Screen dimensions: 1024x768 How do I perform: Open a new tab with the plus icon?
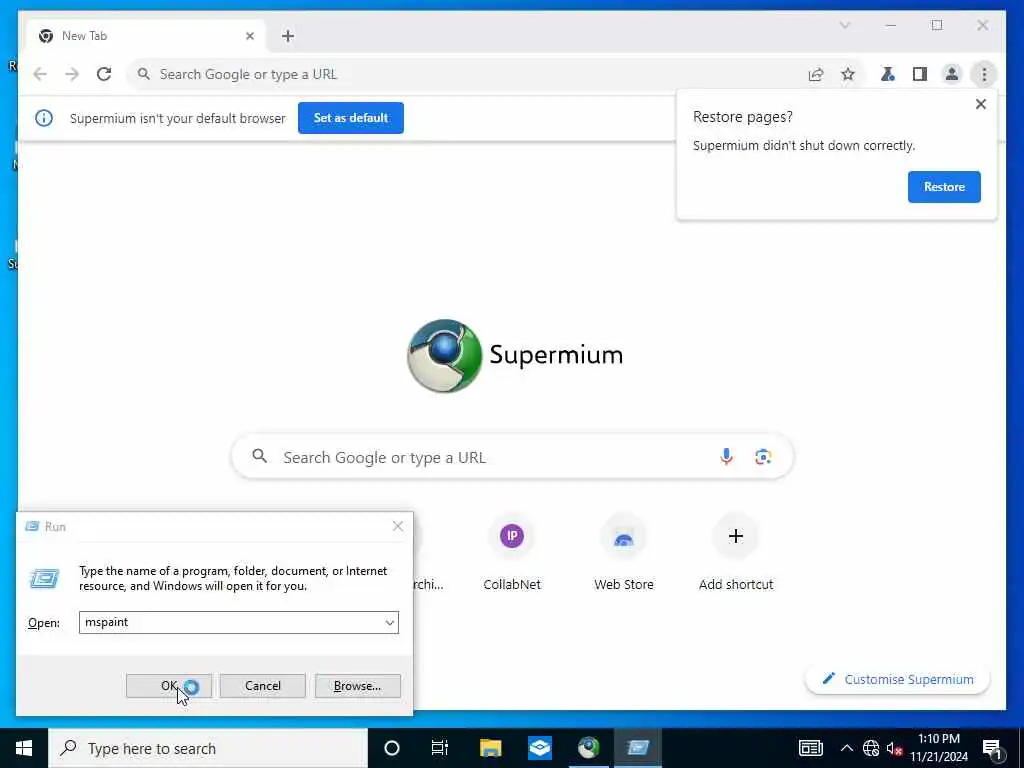tap(288, 36)
